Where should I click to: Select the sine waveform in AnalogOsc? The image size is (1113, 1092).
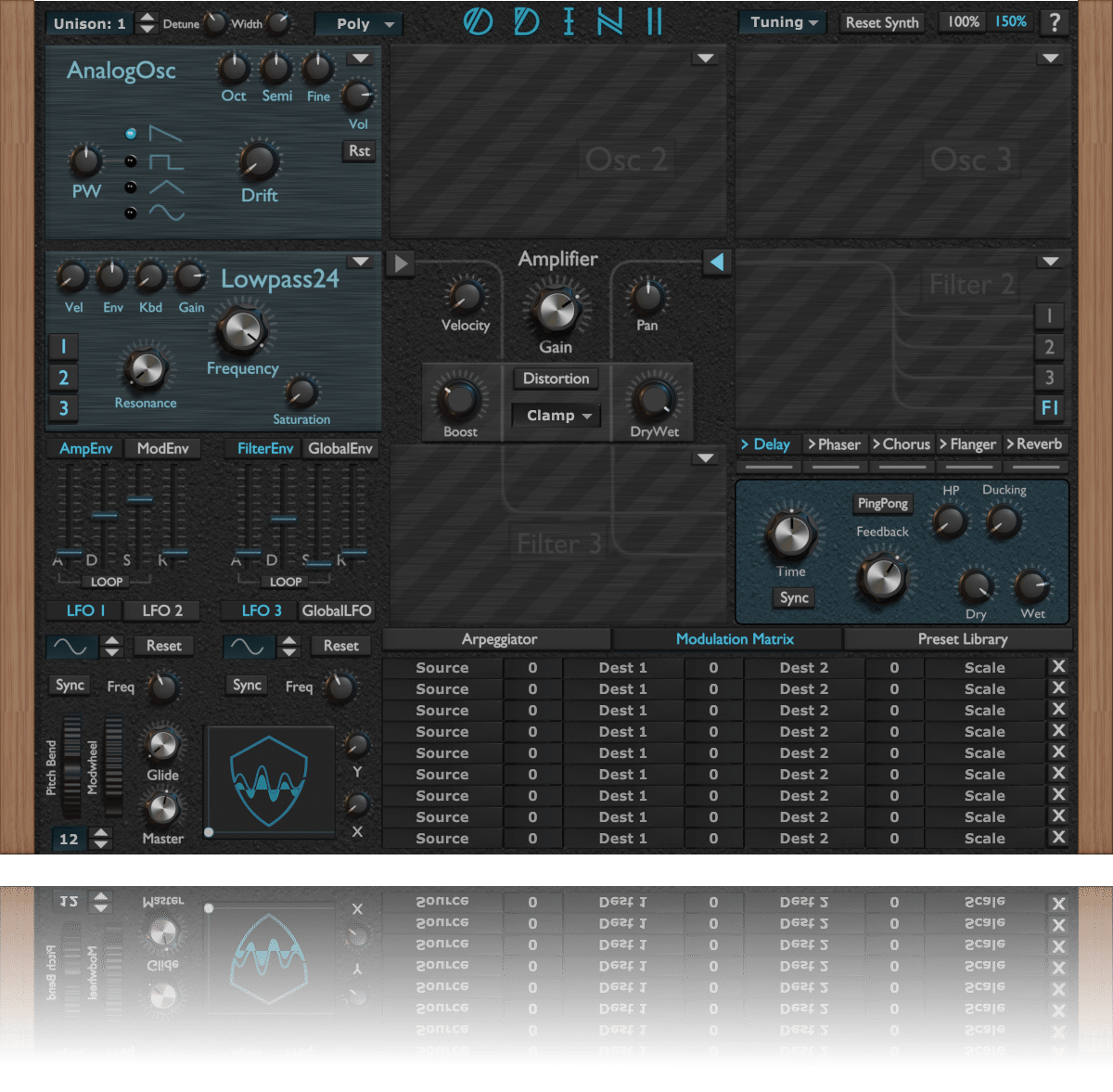tap(131, 213)
